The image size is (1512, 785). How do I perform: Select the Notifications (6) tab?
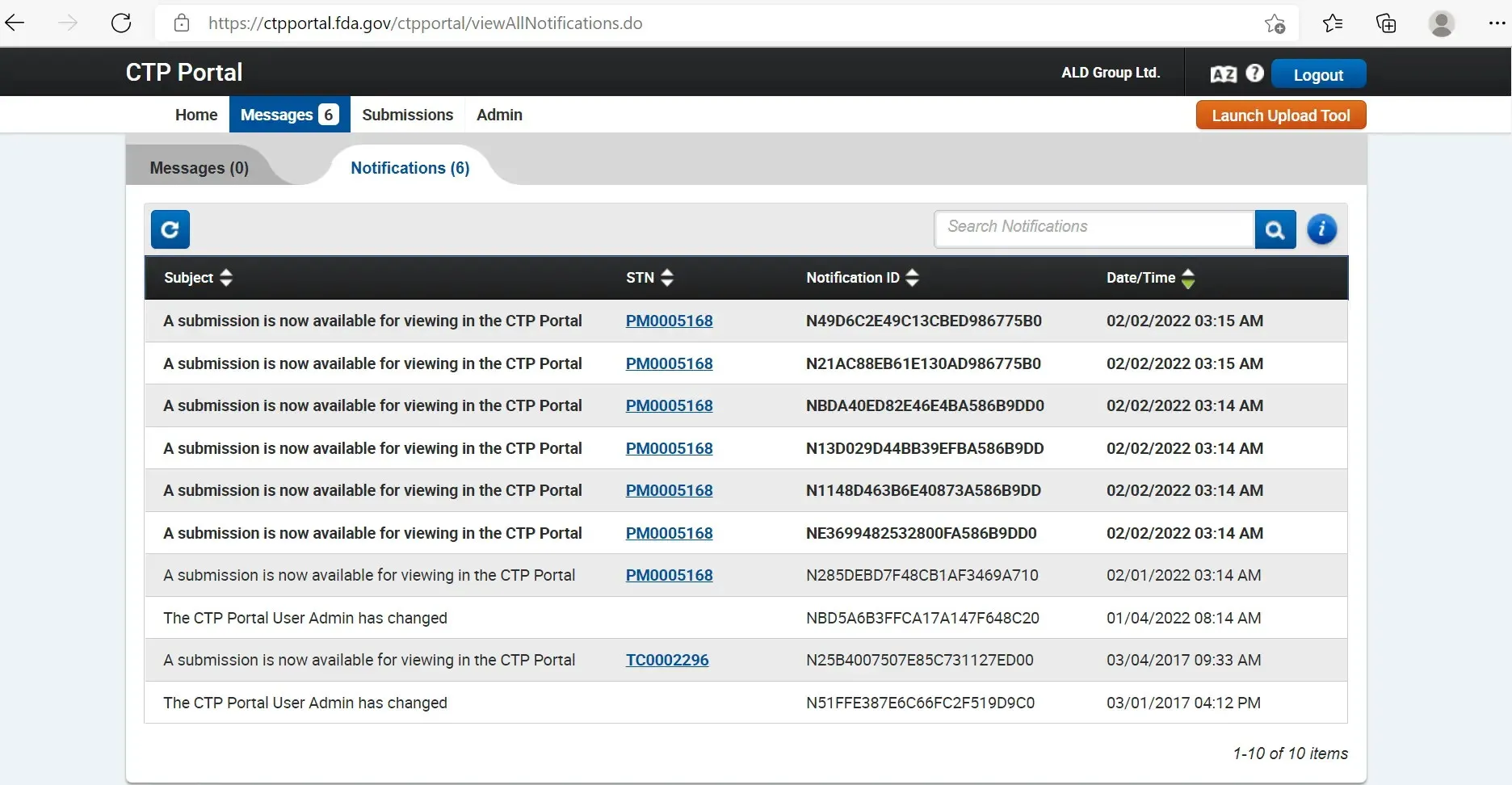pos(409,167)
